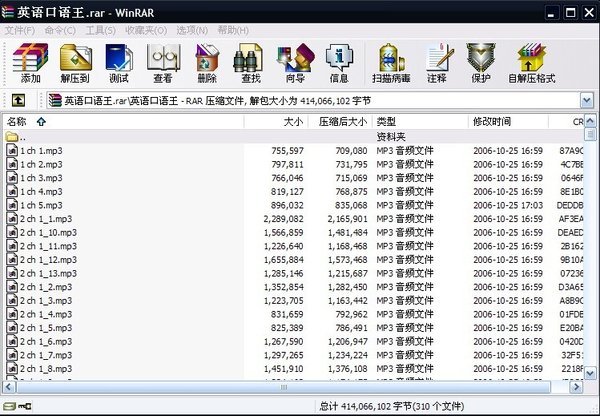Click vertical scrollbar up arrow
This screenshot has height=416, width=600.
click(x=590, y=121)
